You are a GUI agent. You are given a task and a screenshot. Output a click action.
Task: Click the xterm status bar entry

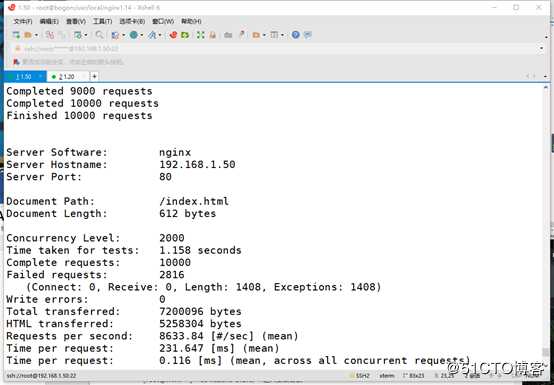(x=387, y=376)
